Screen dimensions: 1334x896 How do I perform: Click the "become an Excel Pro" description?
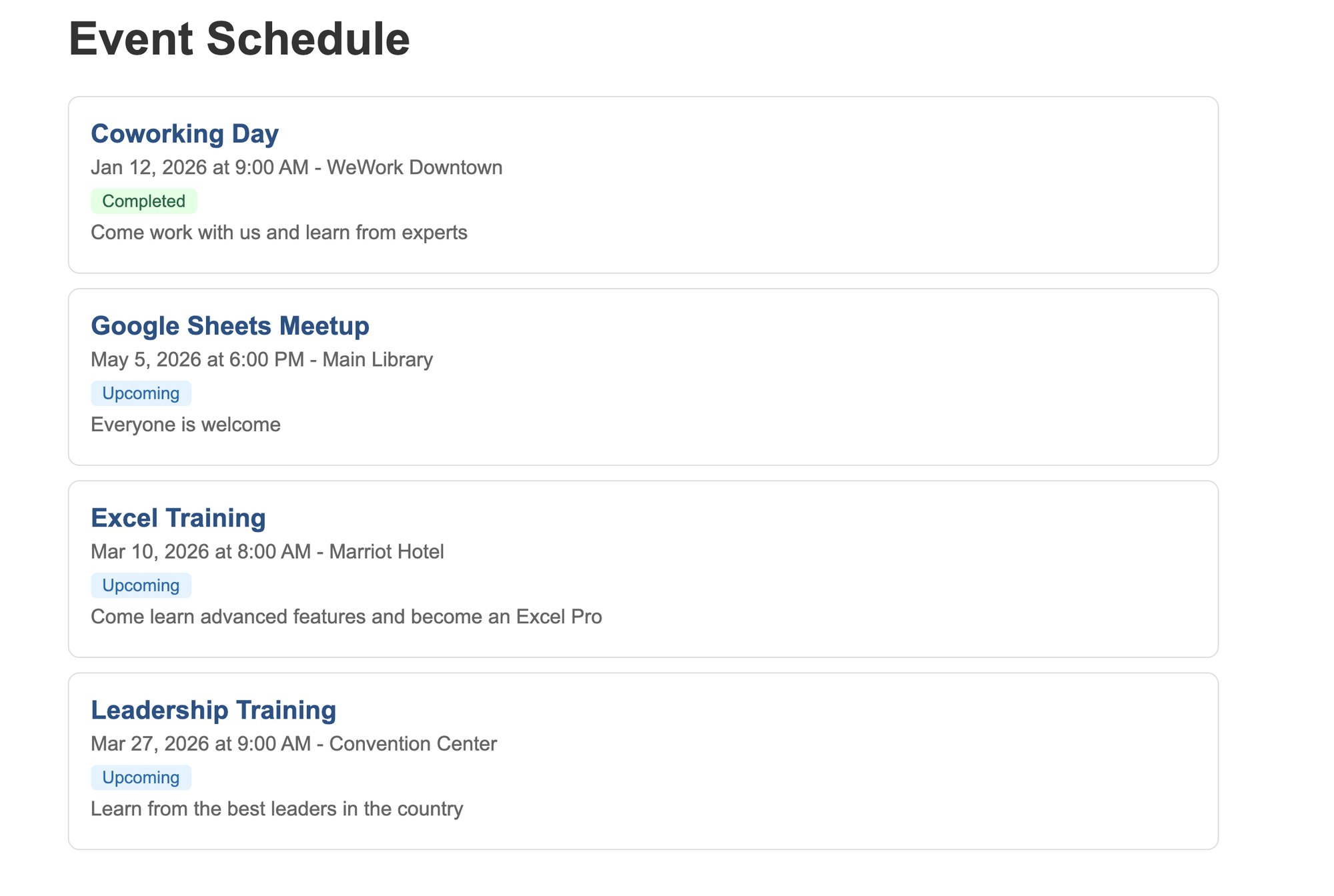pos(346,617)
